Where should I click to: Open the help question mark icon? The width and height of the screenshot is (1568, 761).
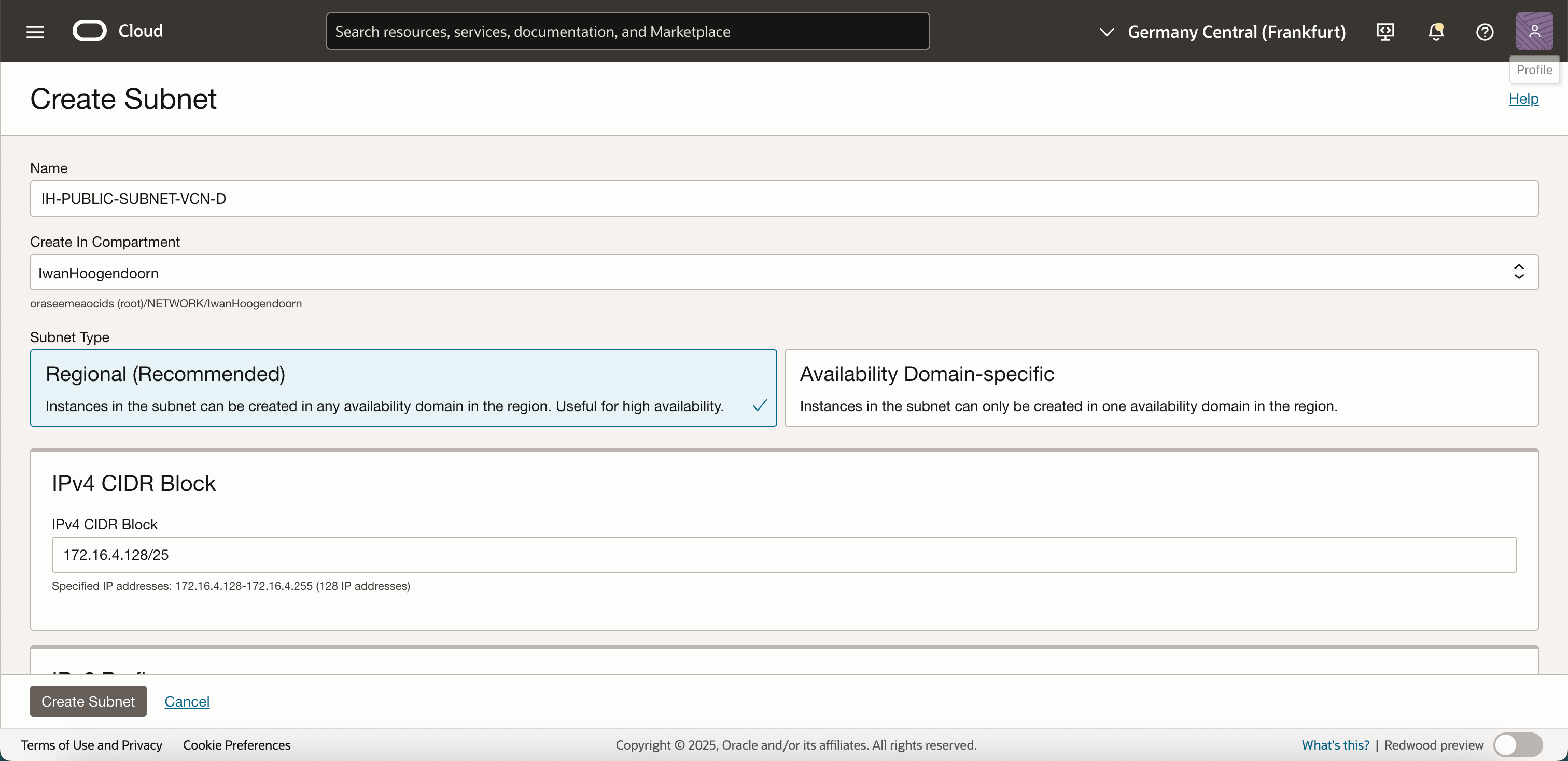(x=1485, y=32)
